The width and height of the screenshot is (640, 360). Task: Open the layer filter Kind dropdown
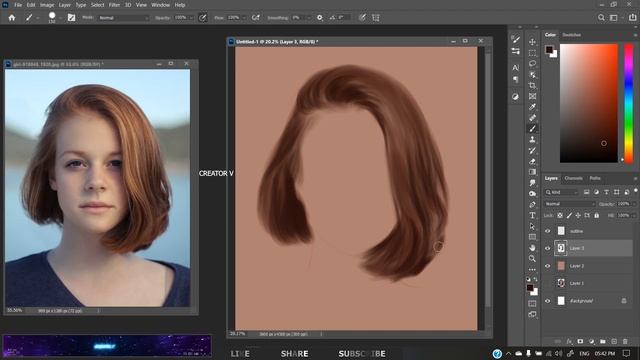coord(562,192)
